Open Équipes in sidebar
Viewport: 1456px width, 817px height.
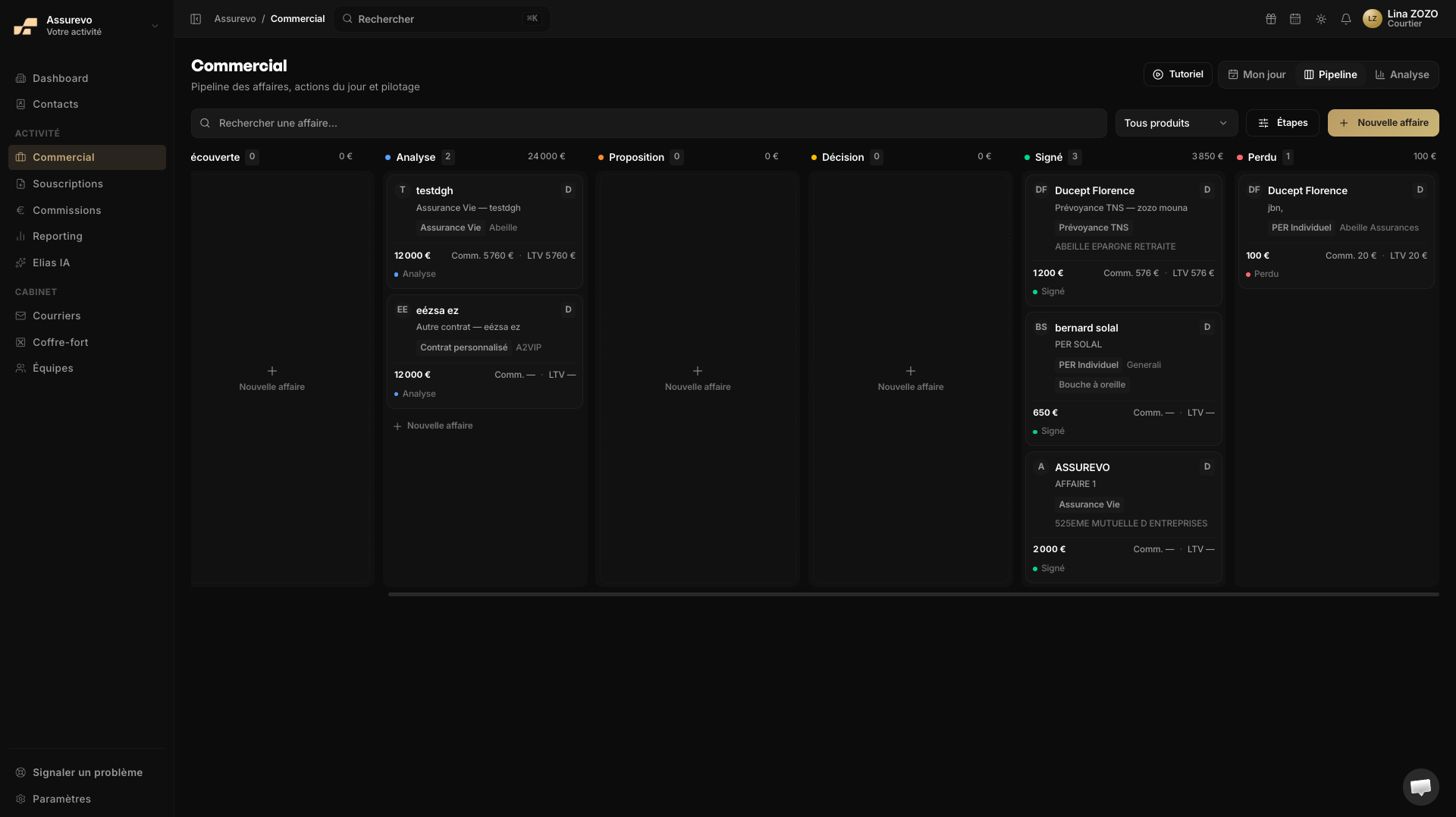tap(87, 368)
